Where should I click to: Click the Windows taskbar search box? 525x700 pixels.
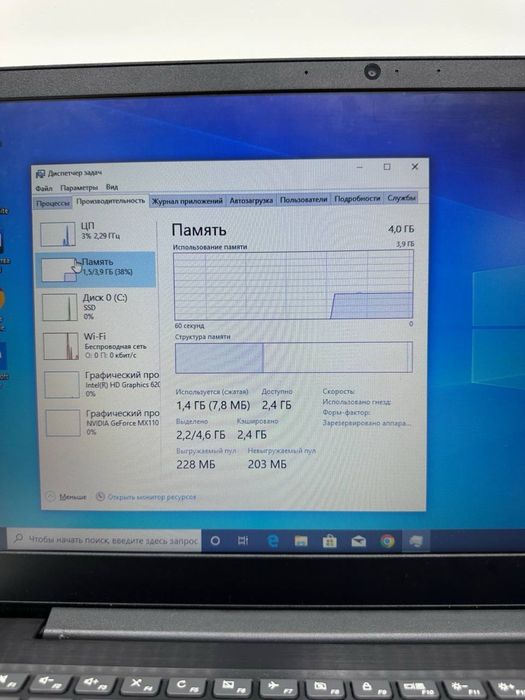click(x=104, y=540)
